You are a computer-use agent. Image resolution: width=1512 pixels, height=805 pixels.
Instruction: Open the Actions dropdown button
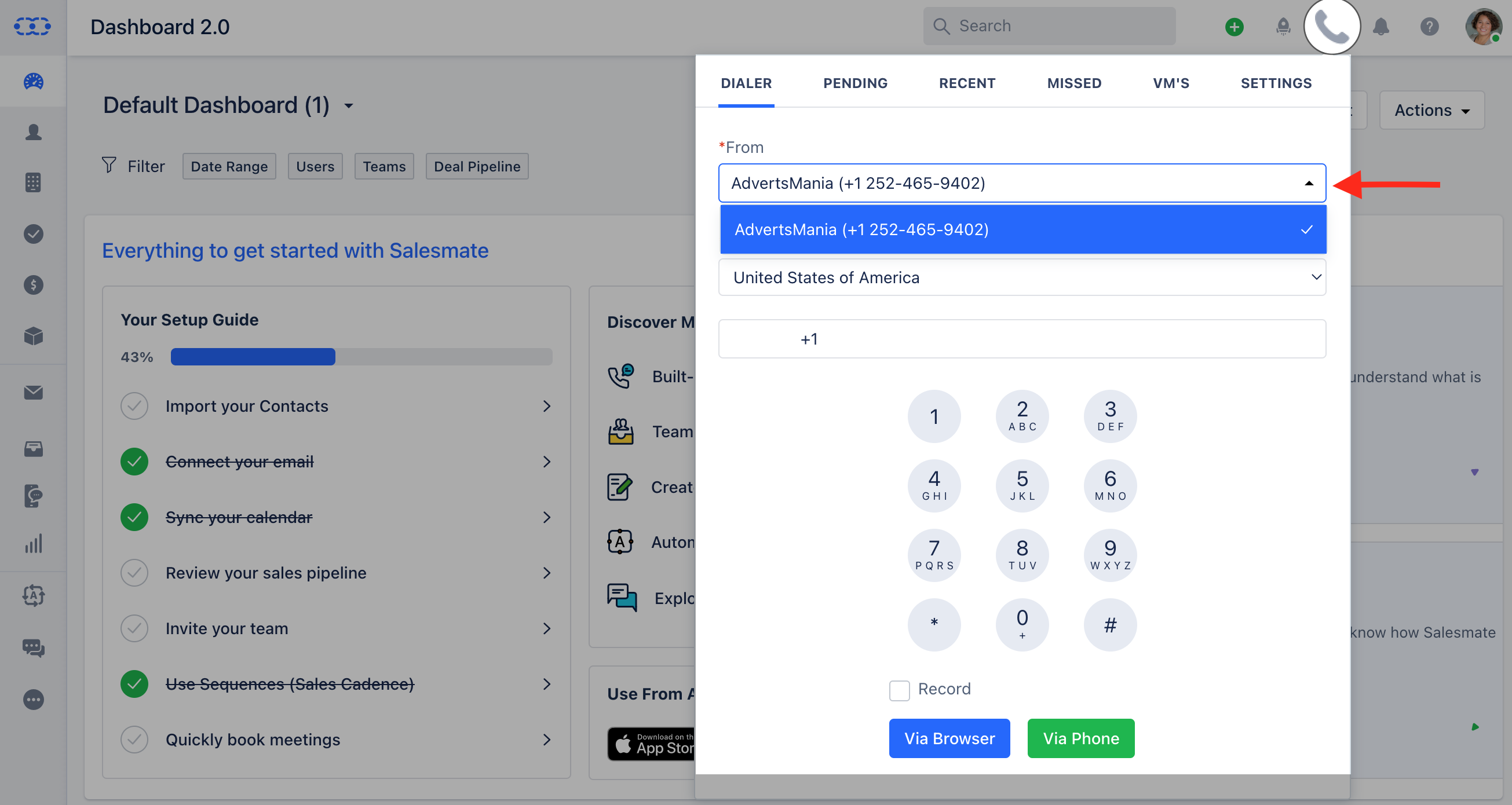(1431, 110)
